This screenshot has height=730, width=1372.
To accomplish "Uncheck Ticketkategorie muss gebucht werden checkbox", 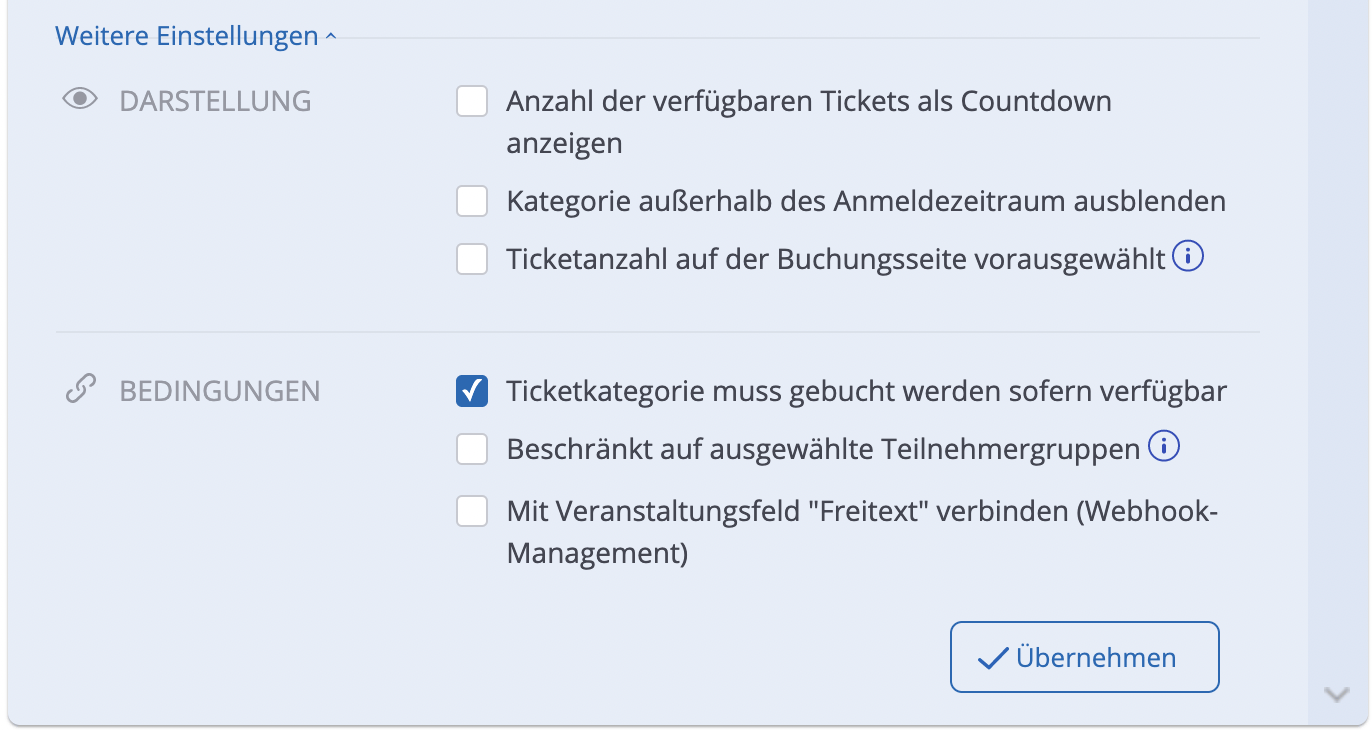I will [472, 391].
